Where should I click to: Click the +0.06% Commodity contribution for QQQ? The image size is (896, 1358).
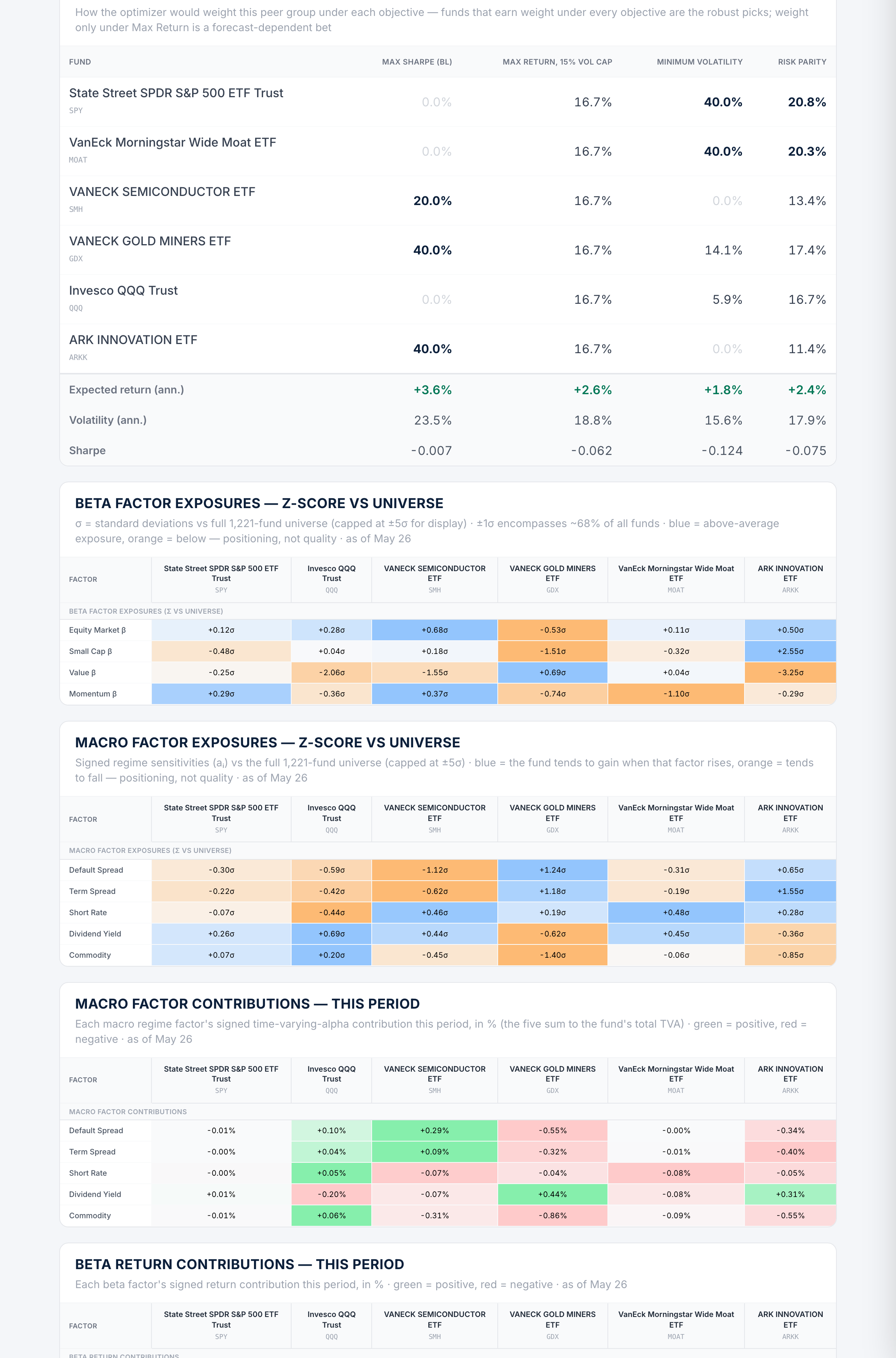tap(331, 1216)
